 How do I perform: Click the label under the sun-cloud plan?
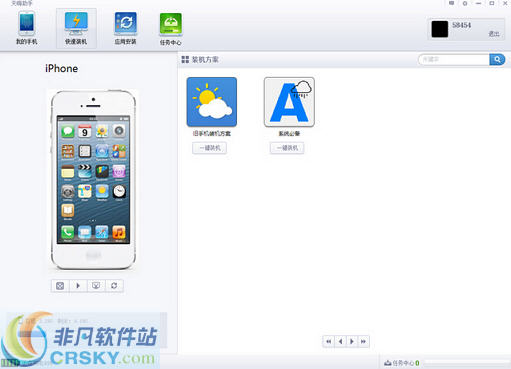[x=212, y=134]
